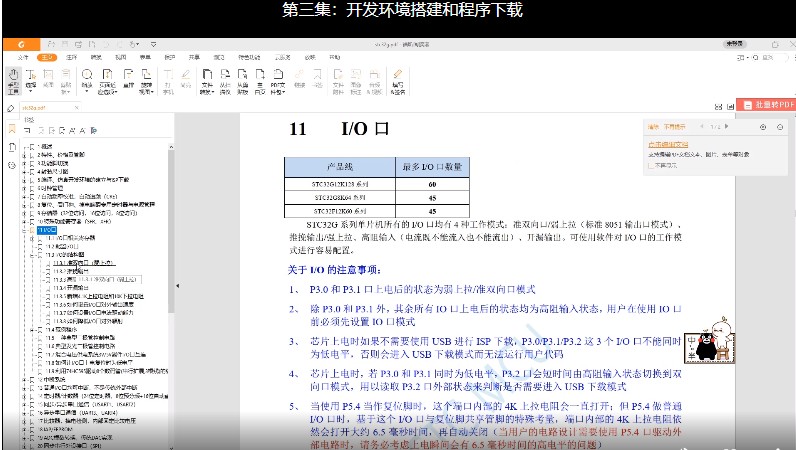Screen dimensions: 796x450
Task: Click the 未登录 login button
Action: [x=734, y=44]
